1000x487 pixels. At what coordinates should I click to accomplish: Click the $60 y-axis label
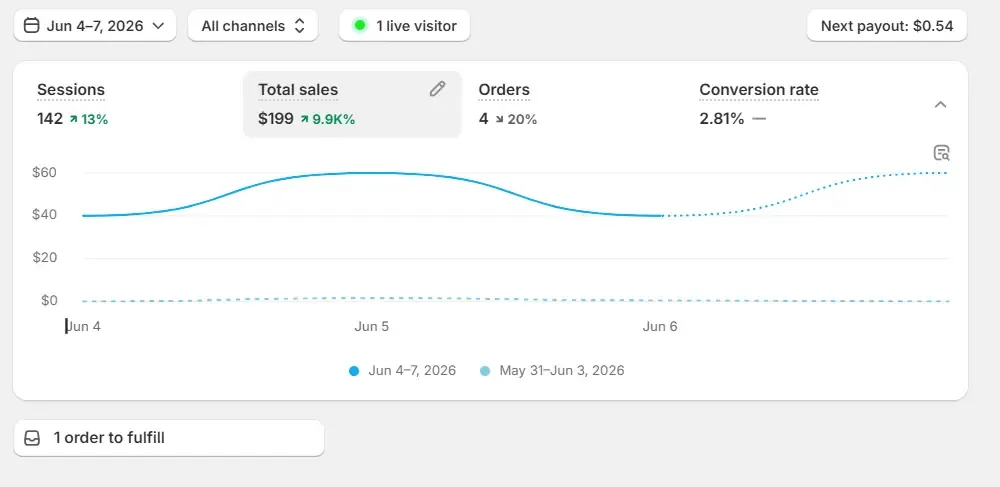tap(45, 173)
